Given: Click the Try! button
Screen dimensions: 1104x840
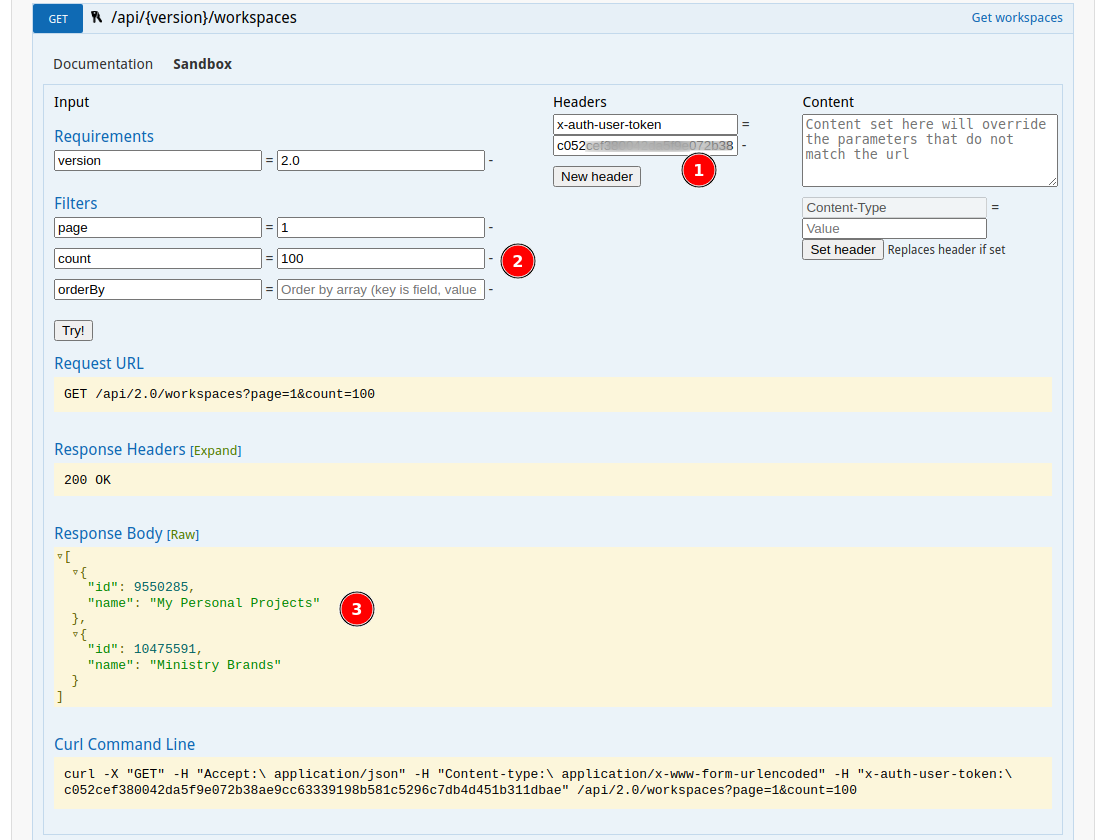Looking at the screenshot, I should [73, 330].
